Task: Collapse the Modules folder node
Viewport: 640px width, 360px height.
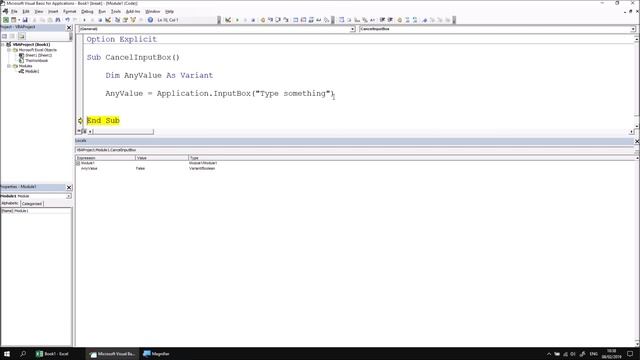Action: coord(9,66)
